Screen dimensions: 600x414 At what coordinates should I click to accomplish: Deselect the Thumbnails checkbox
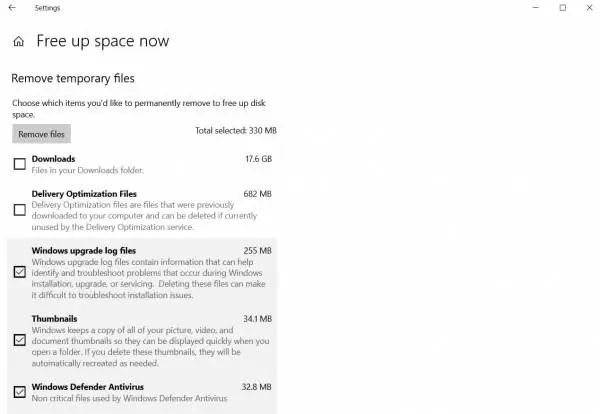(20, 340)
